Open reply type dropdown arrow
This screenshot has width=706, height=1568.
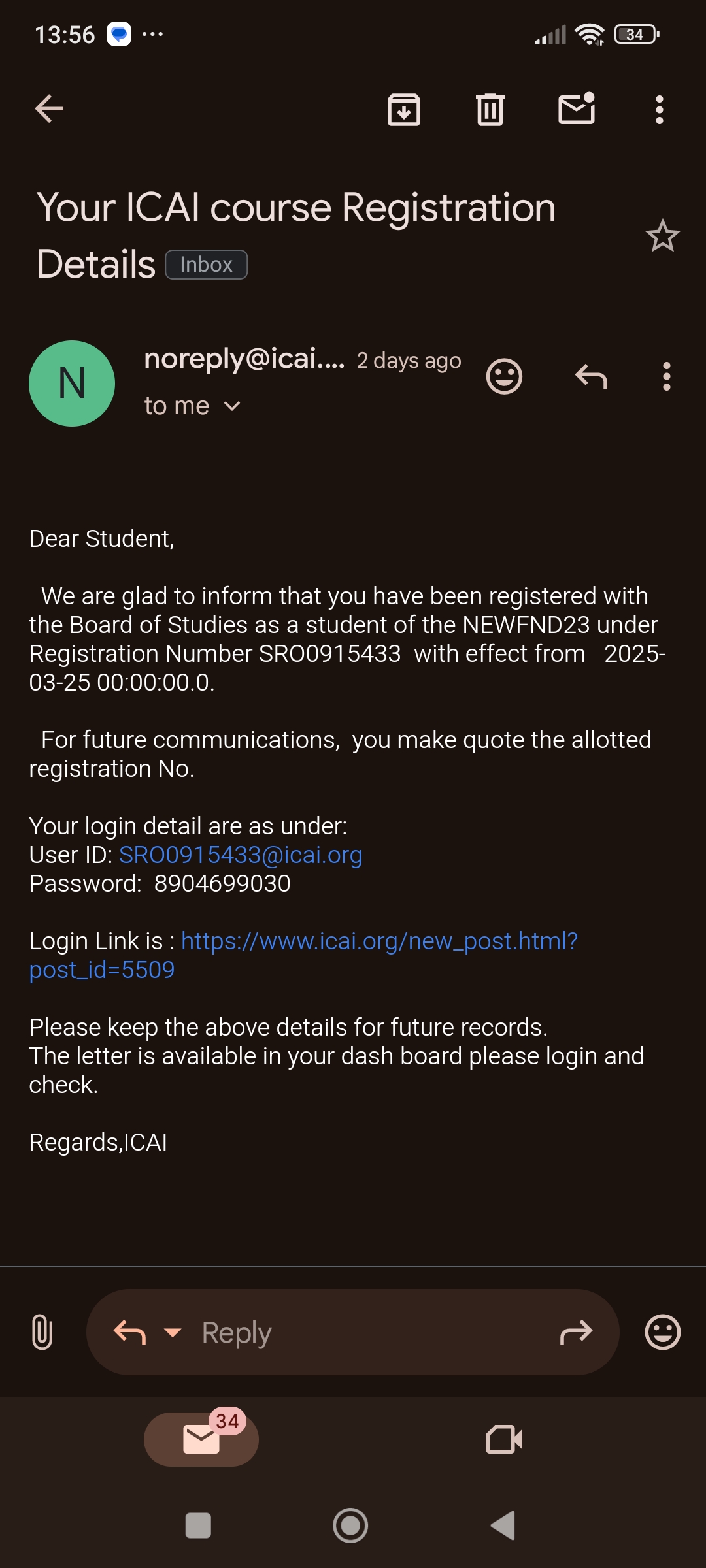(x=173, y=1332)
